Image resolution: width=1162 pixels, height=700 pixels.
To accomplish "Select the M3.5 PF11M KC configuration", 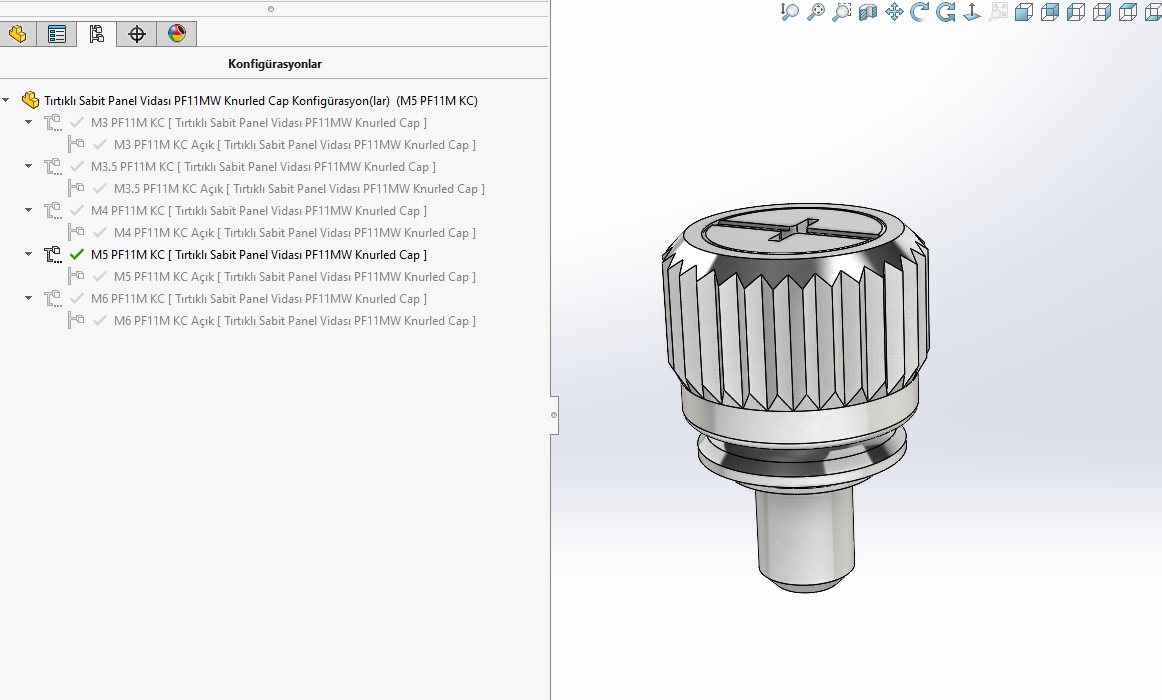I will (263, 167).
